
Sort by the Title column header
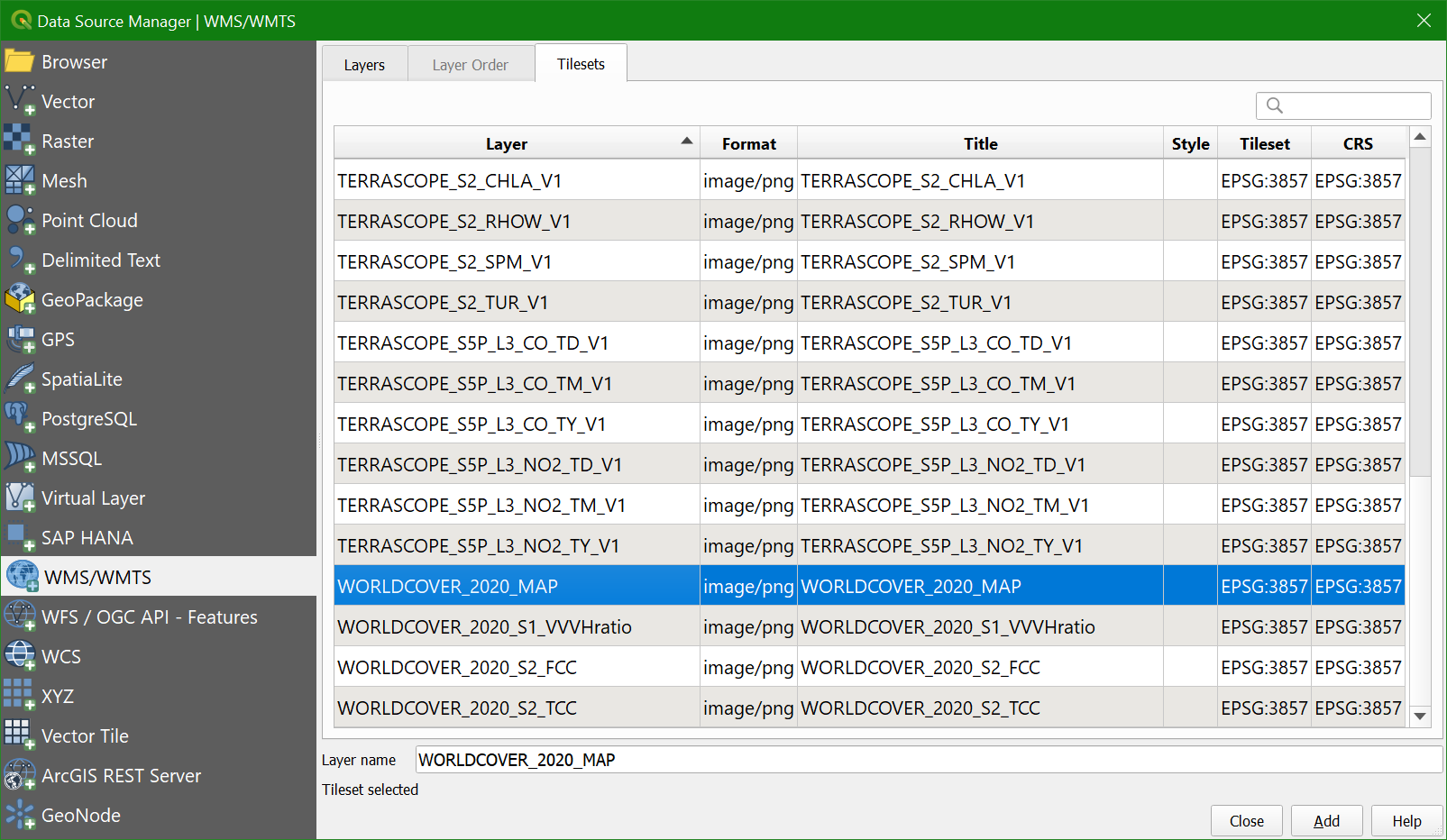click(980, 143)
